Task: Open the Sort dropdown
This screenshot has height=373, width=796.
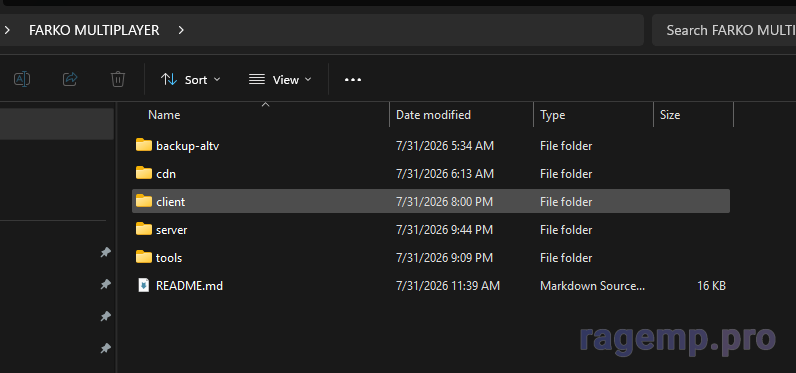Action: pos(191,80)
